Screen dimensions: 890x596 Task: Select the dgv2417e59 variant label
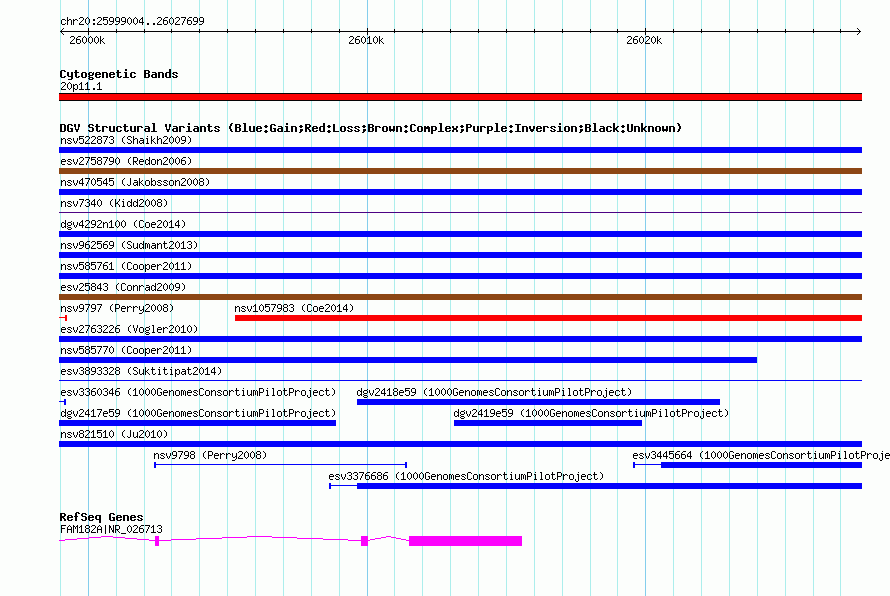click(x=198, y=413)
